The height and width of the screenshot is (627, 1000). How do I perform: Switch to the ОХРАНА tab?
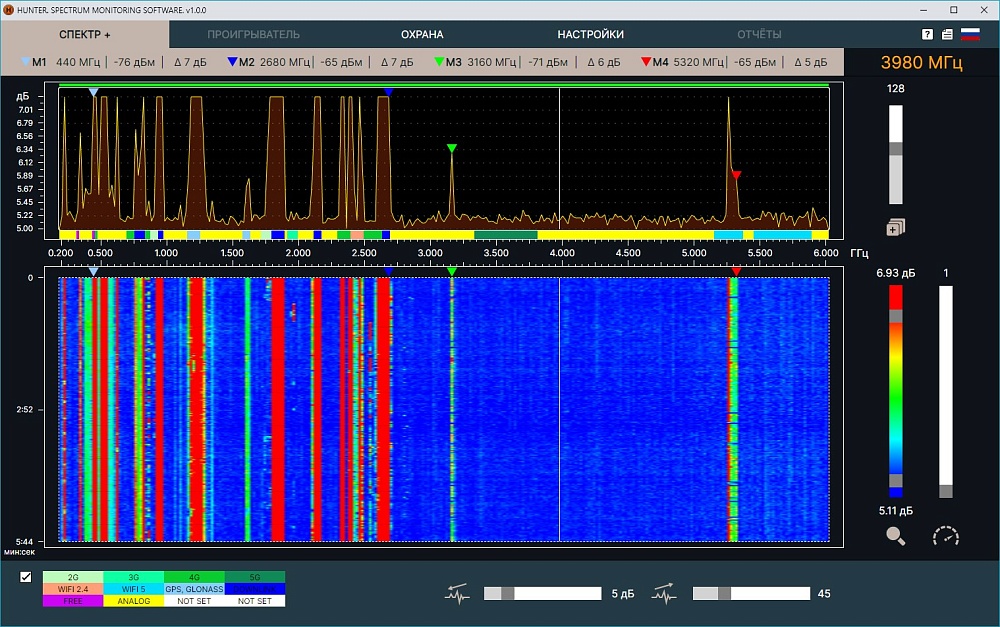pyautogui.click(x=422, y=34)
